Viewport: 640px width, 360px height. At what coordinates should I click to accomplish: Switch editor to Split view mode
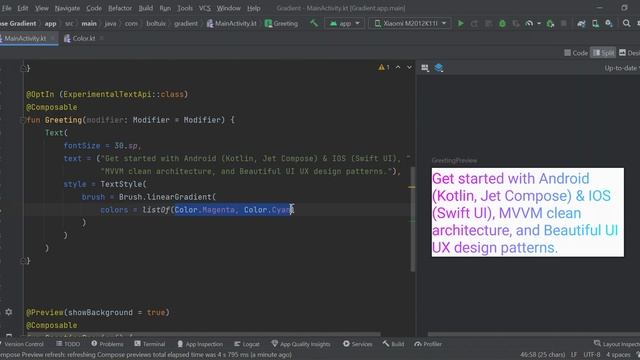(603, 53)
